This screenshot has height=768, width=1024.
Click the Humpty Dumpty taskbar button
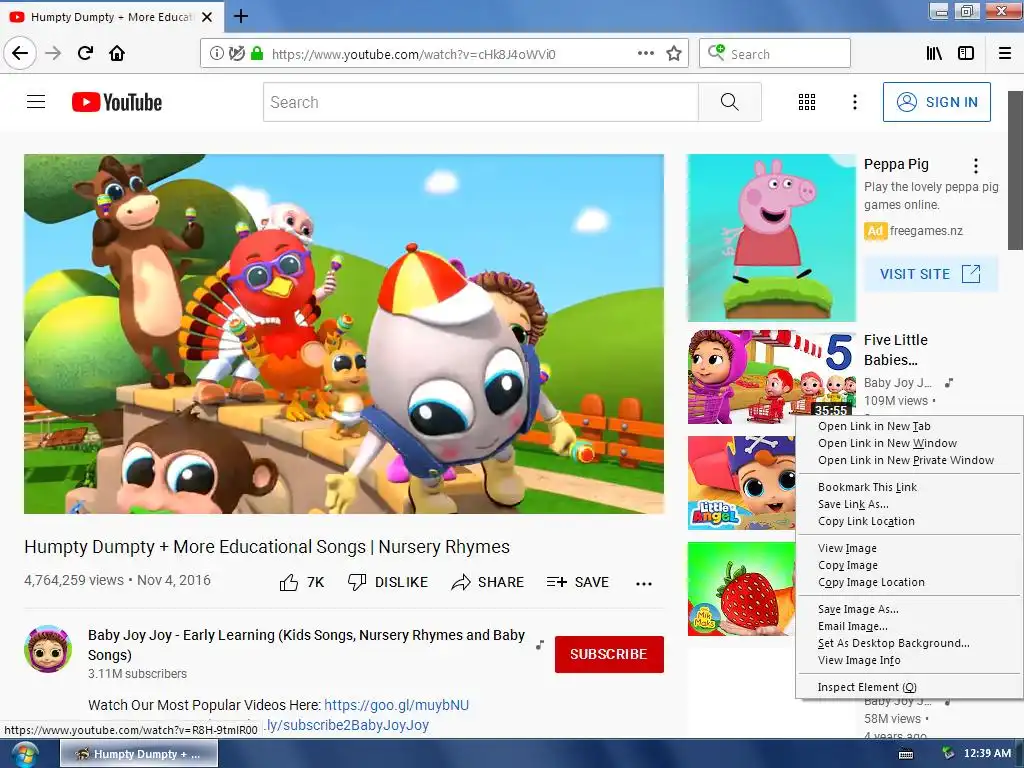138,754
